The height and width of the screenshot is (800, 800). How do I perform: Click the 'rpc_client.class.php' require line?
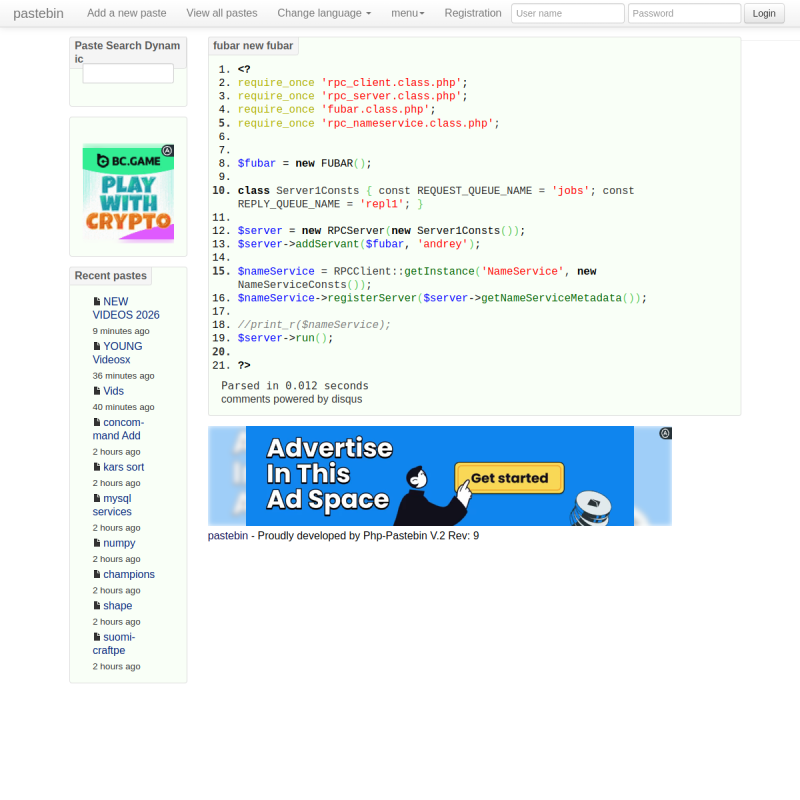point(353,83)
